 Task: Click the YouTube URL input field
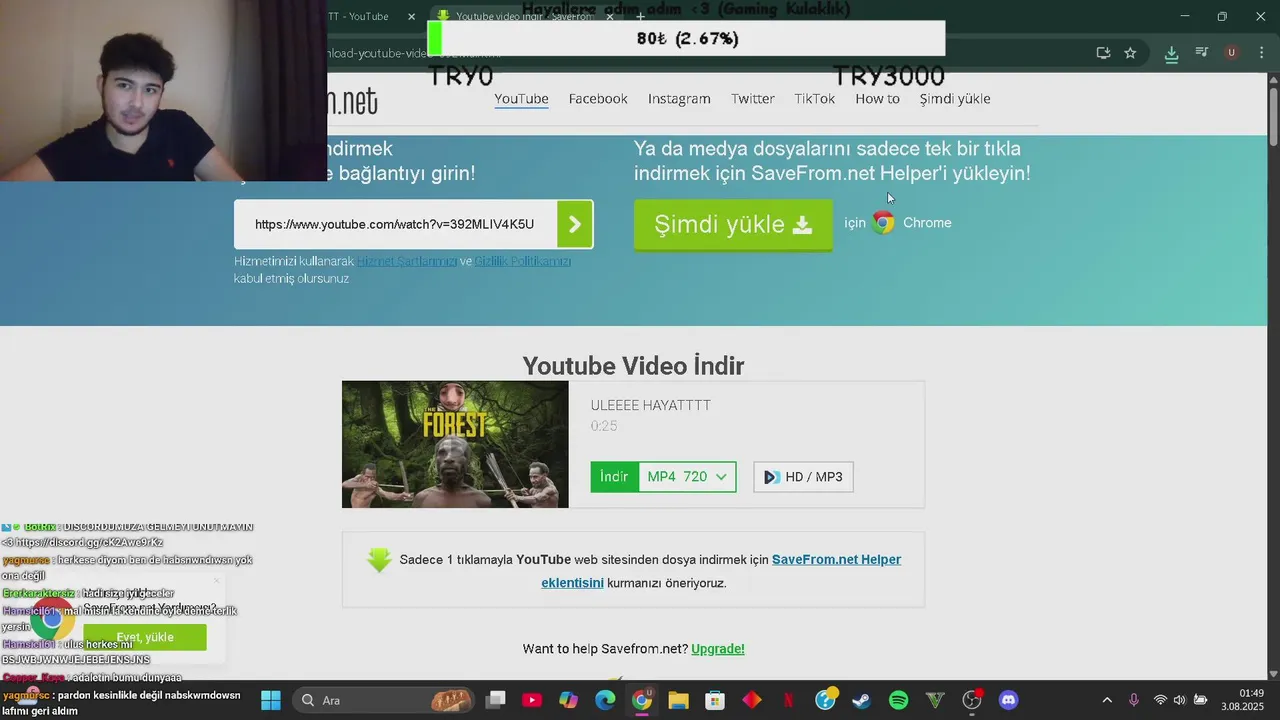coord(395,224)
